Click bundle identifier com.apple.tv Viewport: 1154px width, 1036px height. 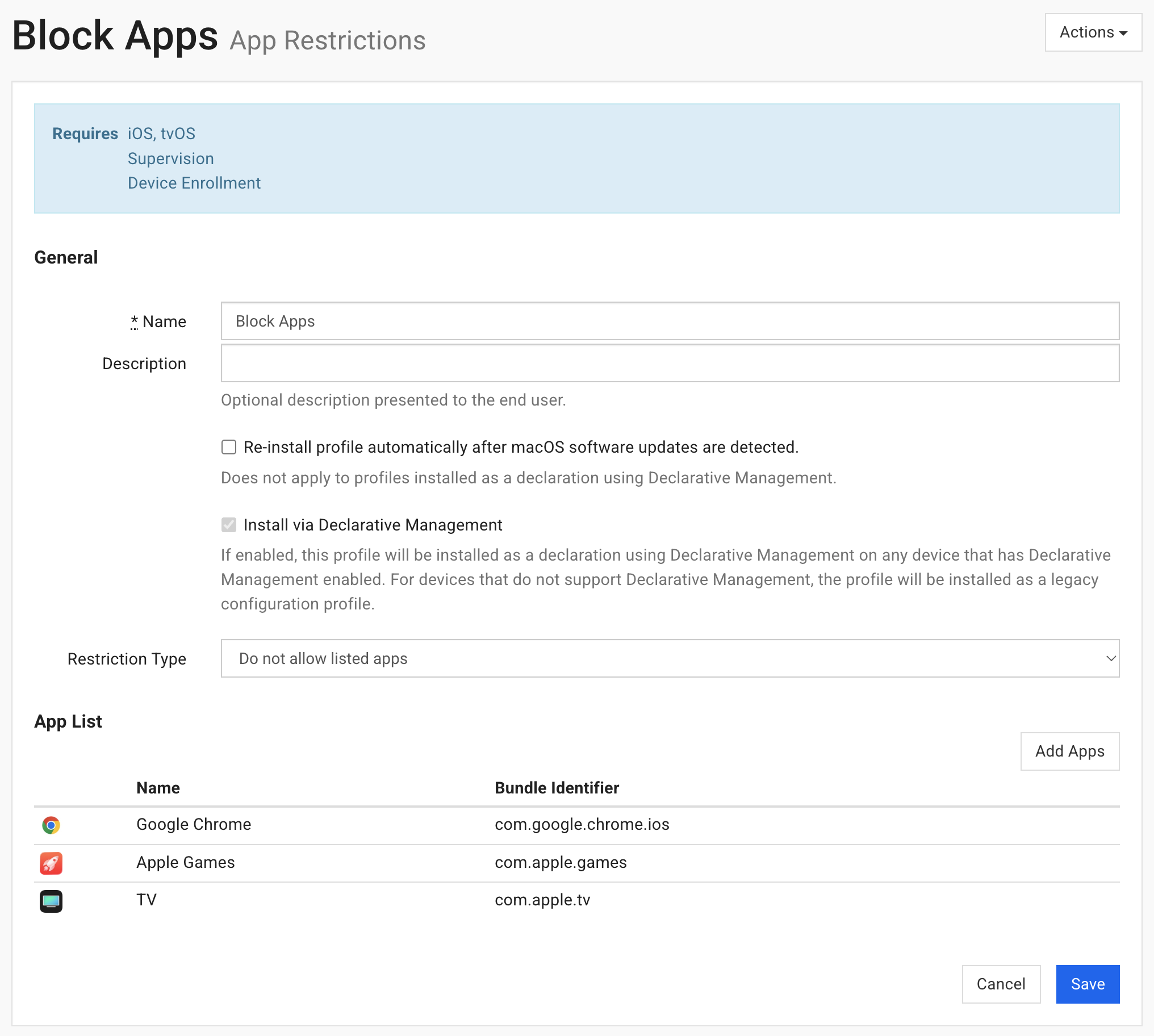tap(542, 900)
